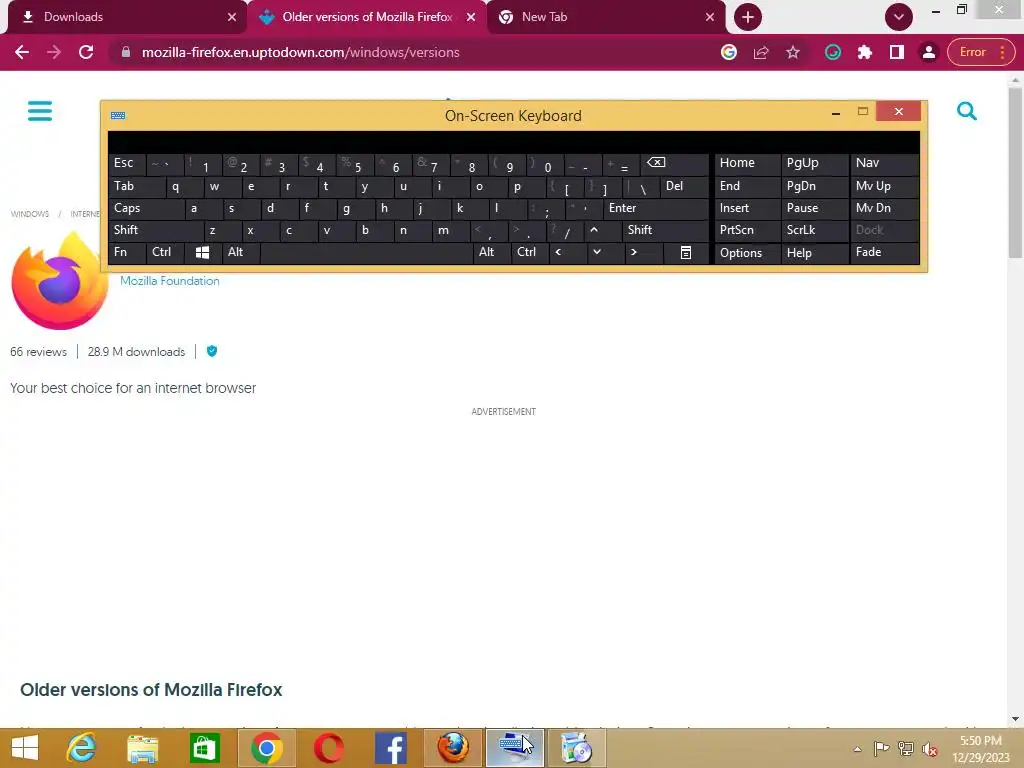Open a new tab with plus button
This screenshot has height=768, width=1024.
pos(748,17)
